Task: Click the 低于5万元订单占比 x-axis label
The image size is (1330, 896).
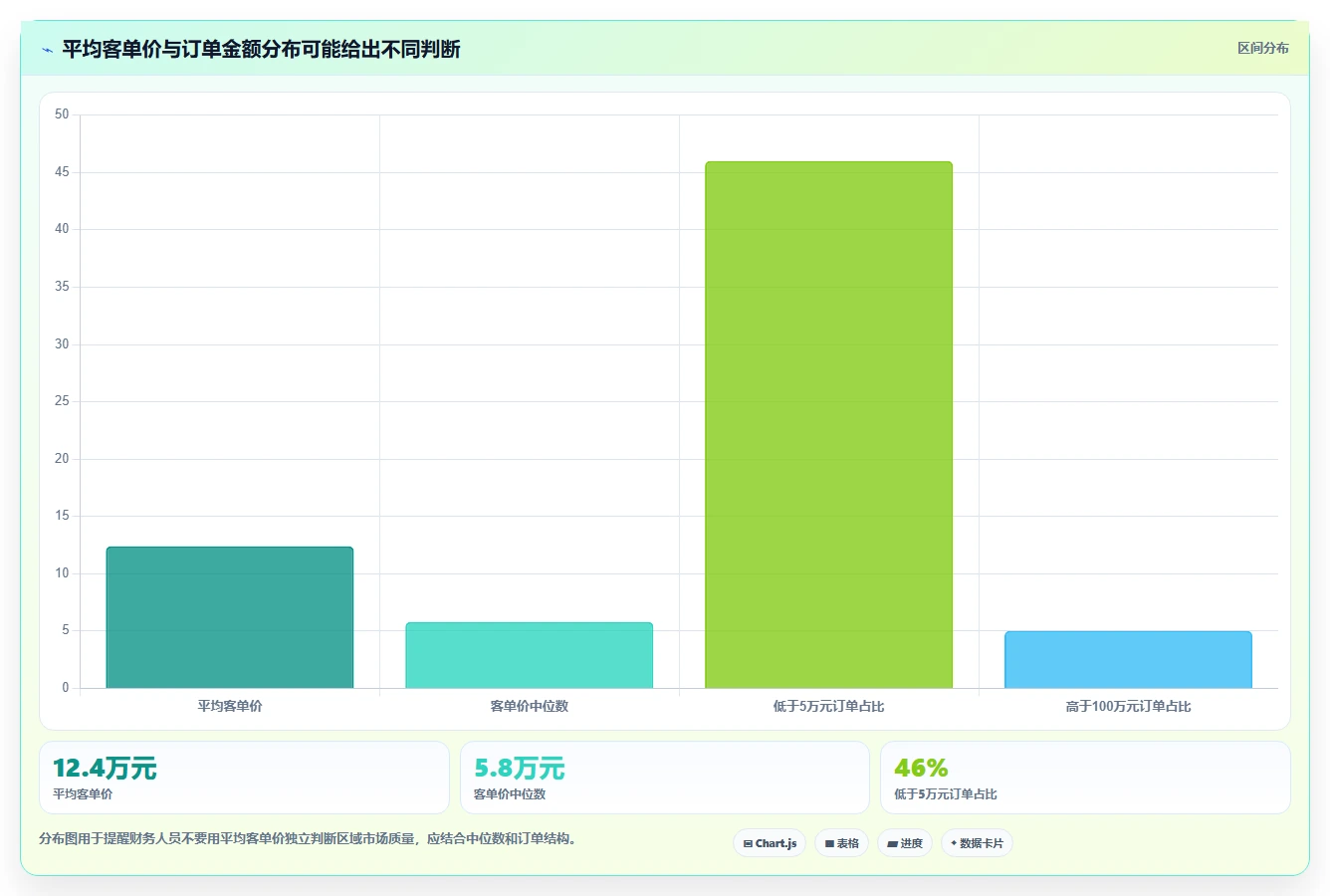Action: pyautogui.click(x=829, y=706)
